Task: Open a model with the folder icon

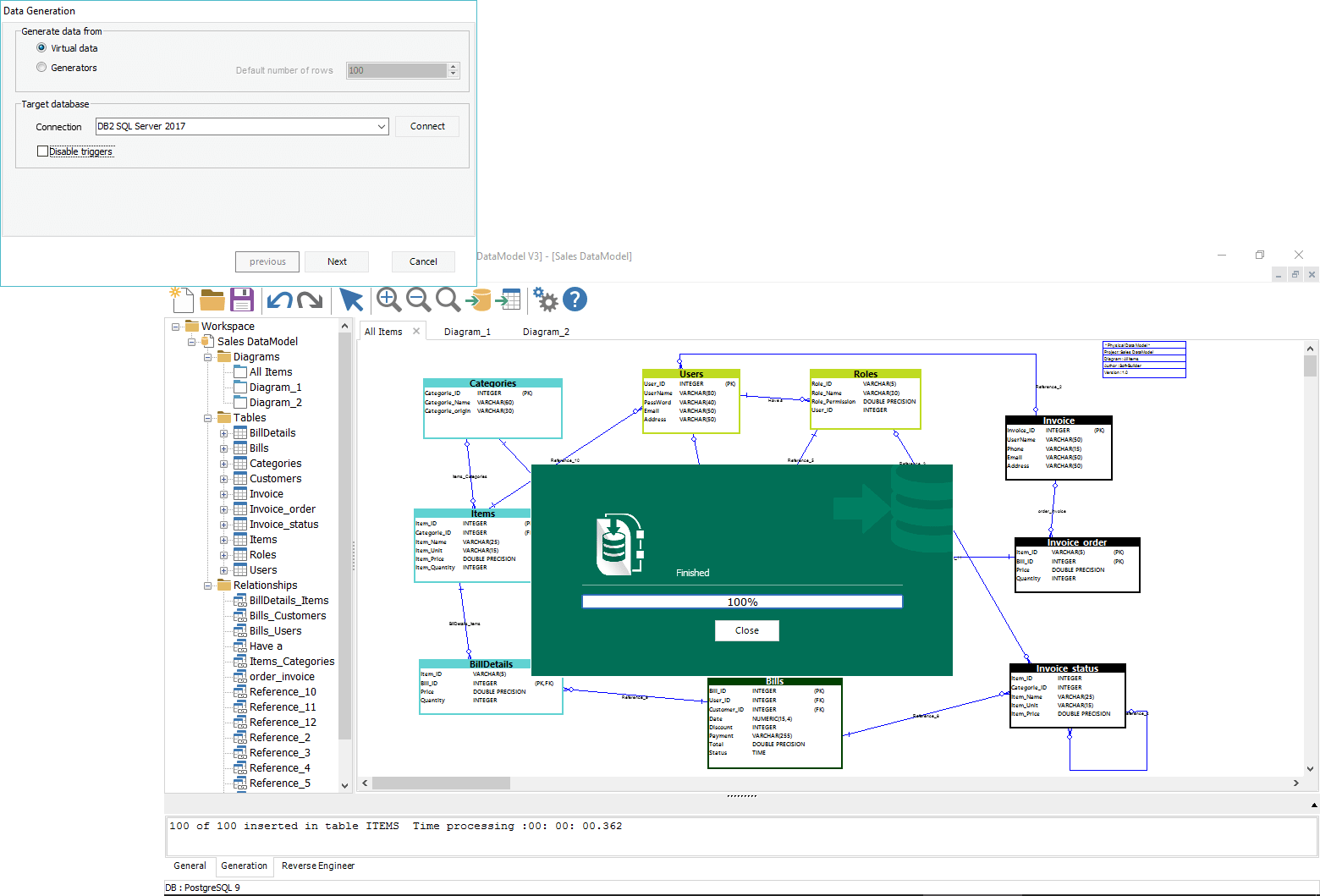Action: click(x=212, y=299)
